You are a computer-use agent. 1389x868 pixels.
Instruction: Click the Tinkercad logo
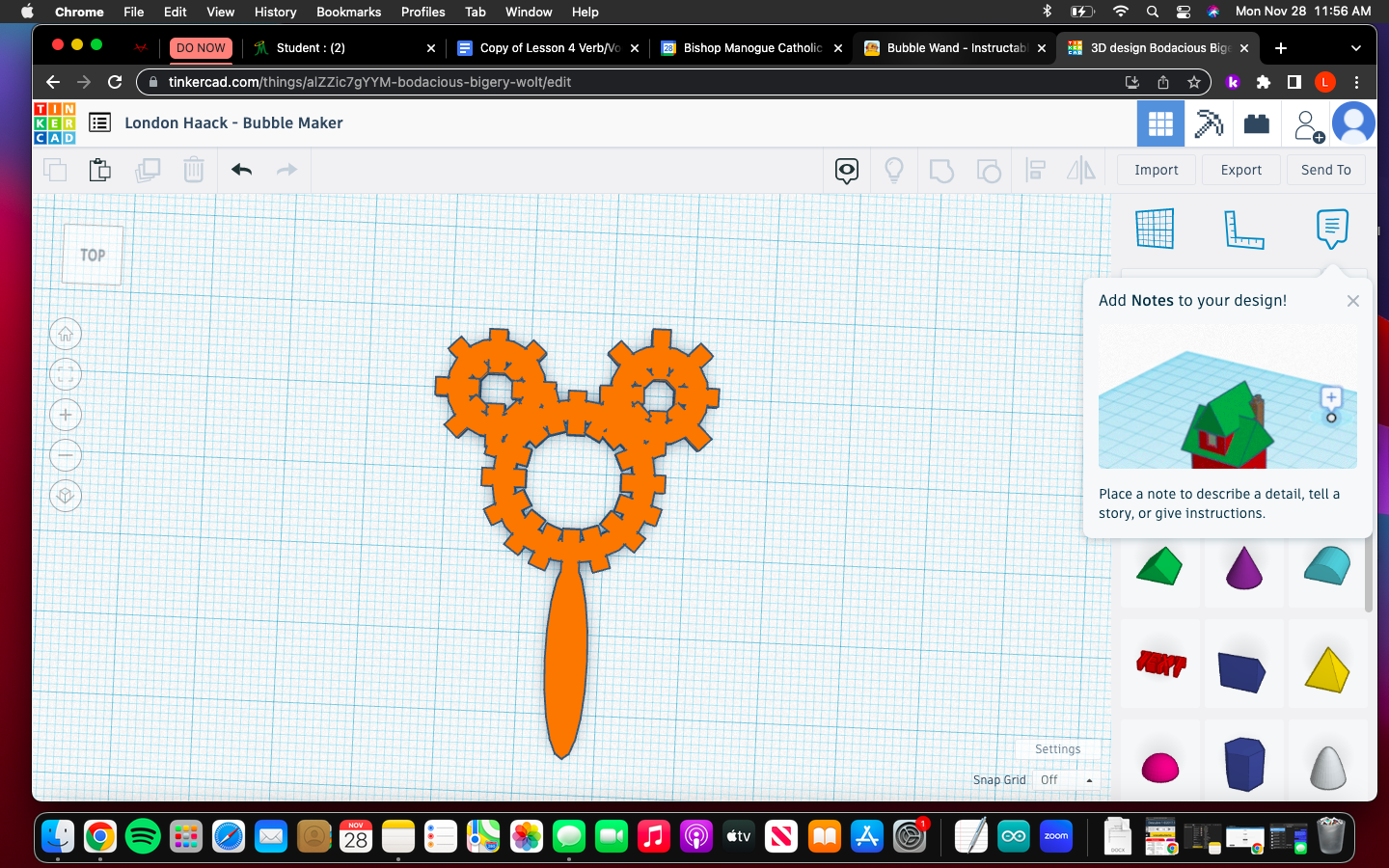pos(54,123)
